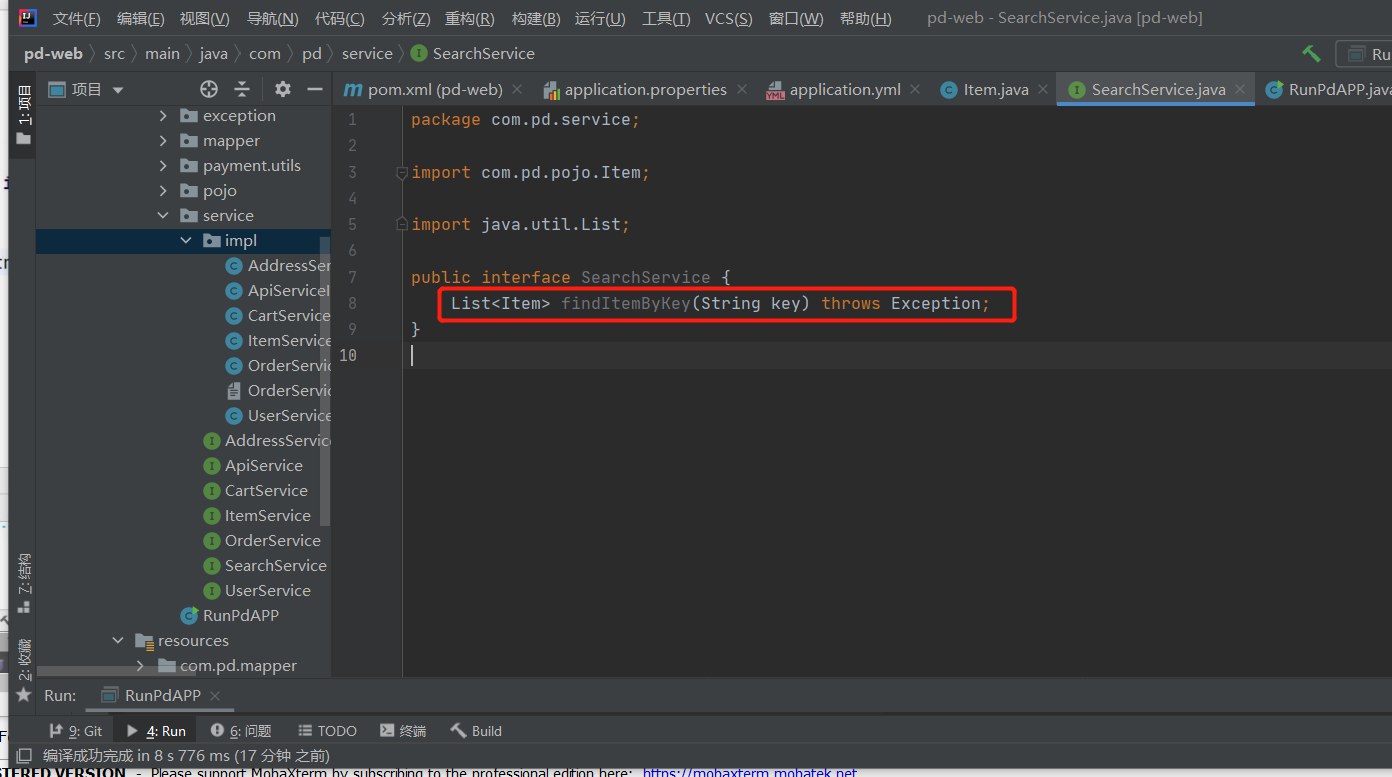
Task: Open the 1: 项目 side tool window
Action: [24, 115]
